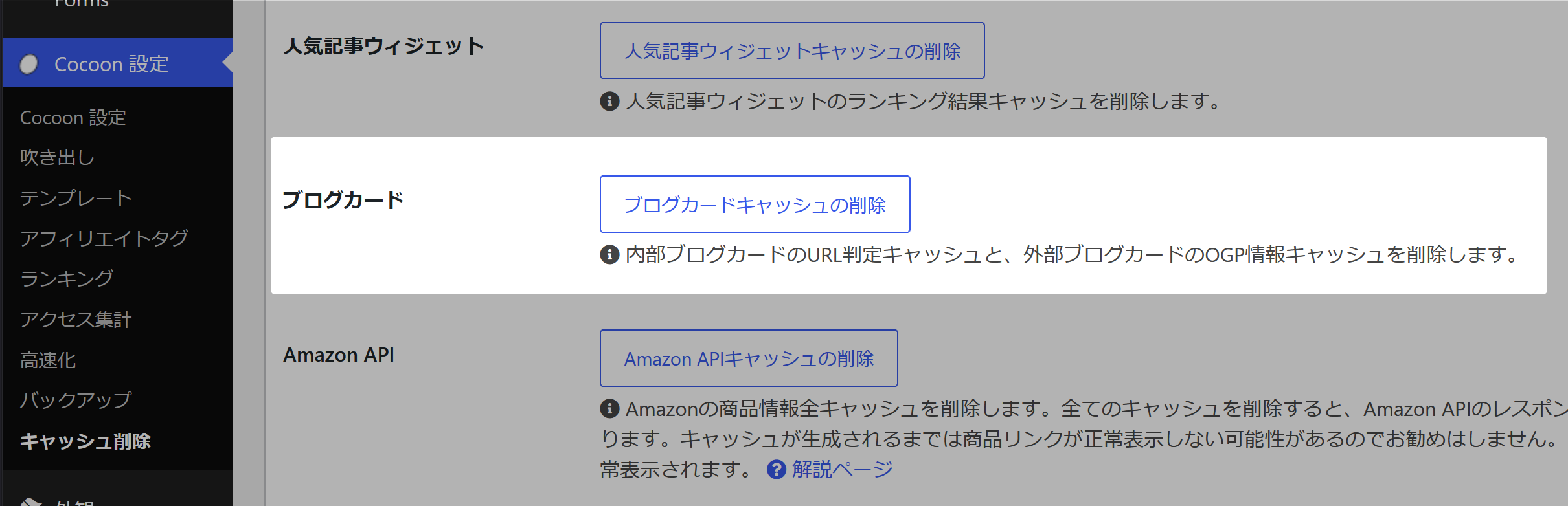Select キャッシュ削除 in the sidebar

point(85,441)
